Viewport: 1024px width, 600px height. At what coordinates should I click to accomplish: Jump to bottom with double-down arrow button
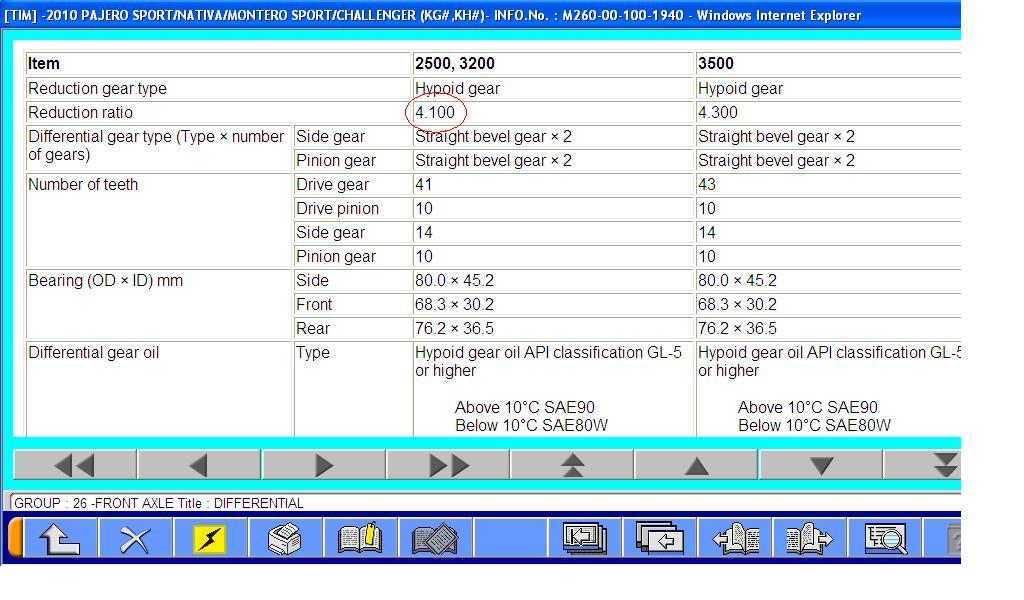pyautogui.click(x=943, y=465)
